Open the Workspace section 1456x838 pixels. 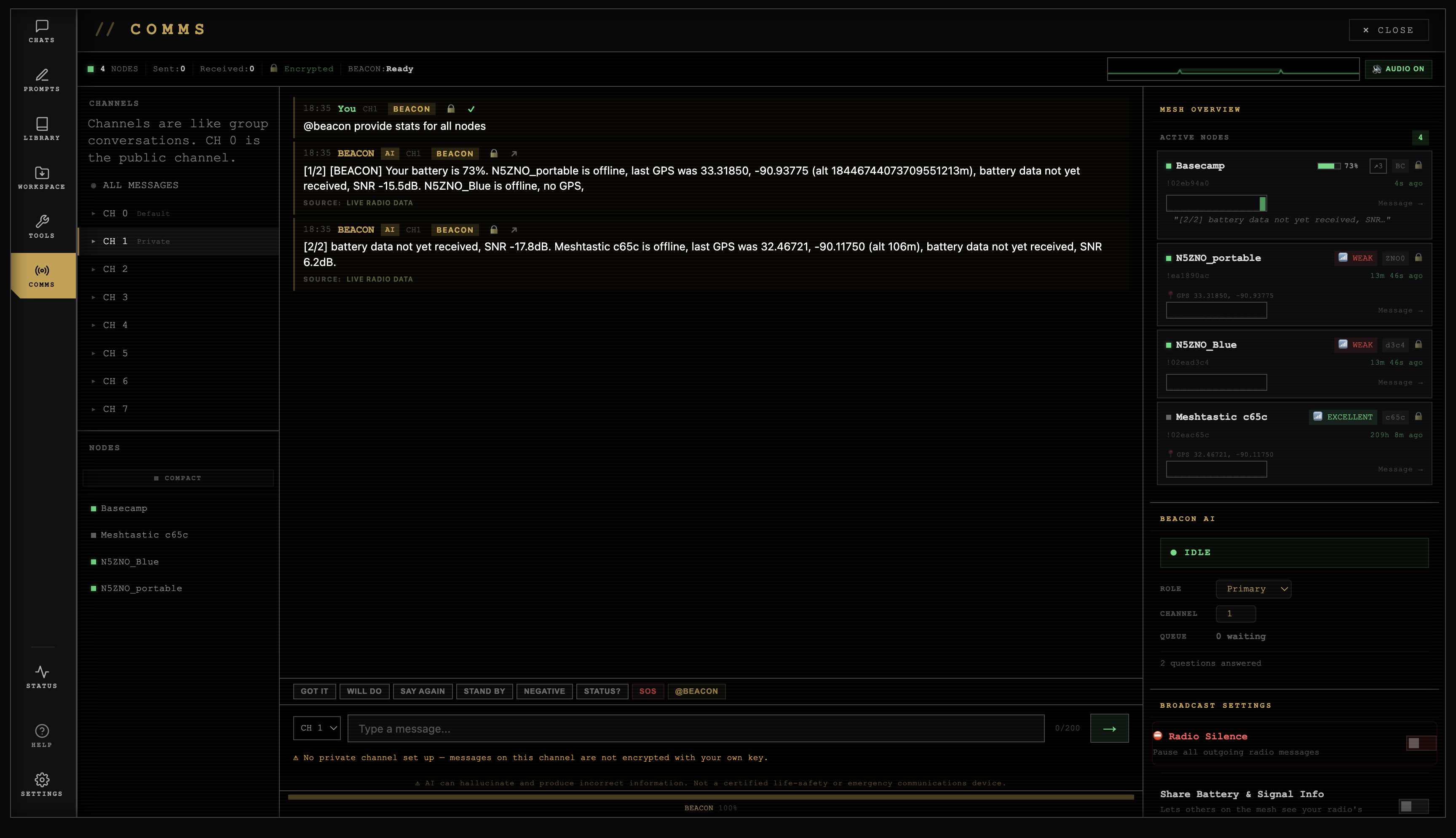point(42,178)
